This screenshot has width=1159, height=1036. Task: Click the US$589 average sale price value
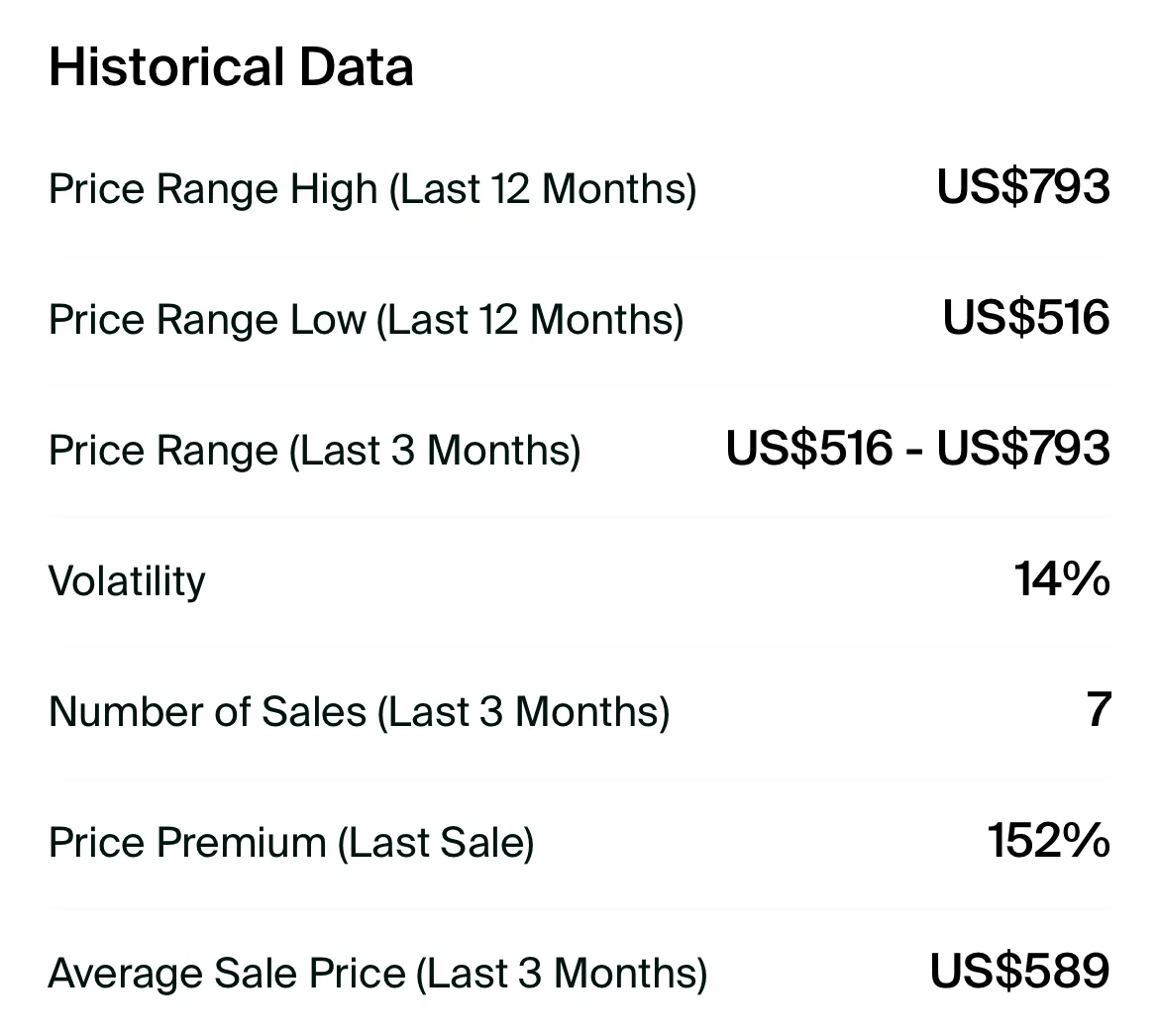coord(1019,971)
